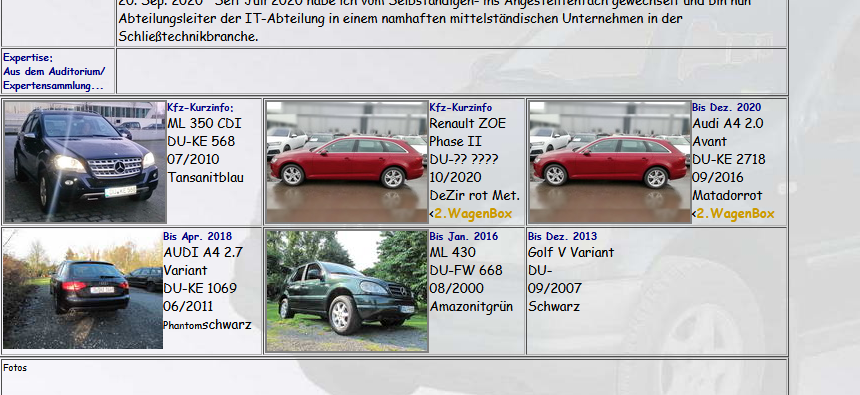This screenshot has width=860, height=395.
Task: Click the Expertise heading text
Action: pyautogui.click(x=28, y=58)
